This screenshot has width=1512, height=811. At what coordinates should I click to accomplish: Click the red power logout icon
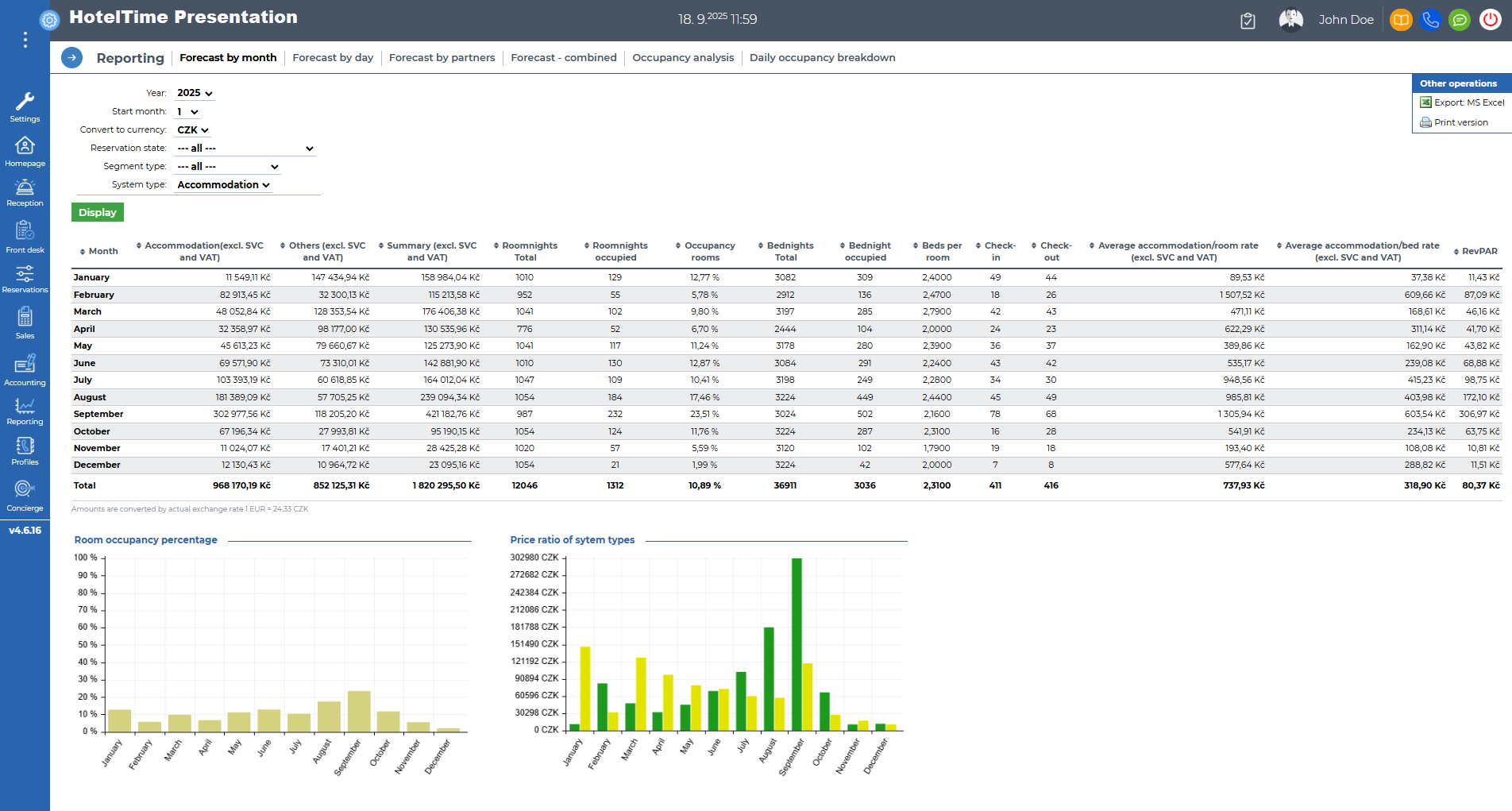pyautogui.click(x=1490, y=20)
